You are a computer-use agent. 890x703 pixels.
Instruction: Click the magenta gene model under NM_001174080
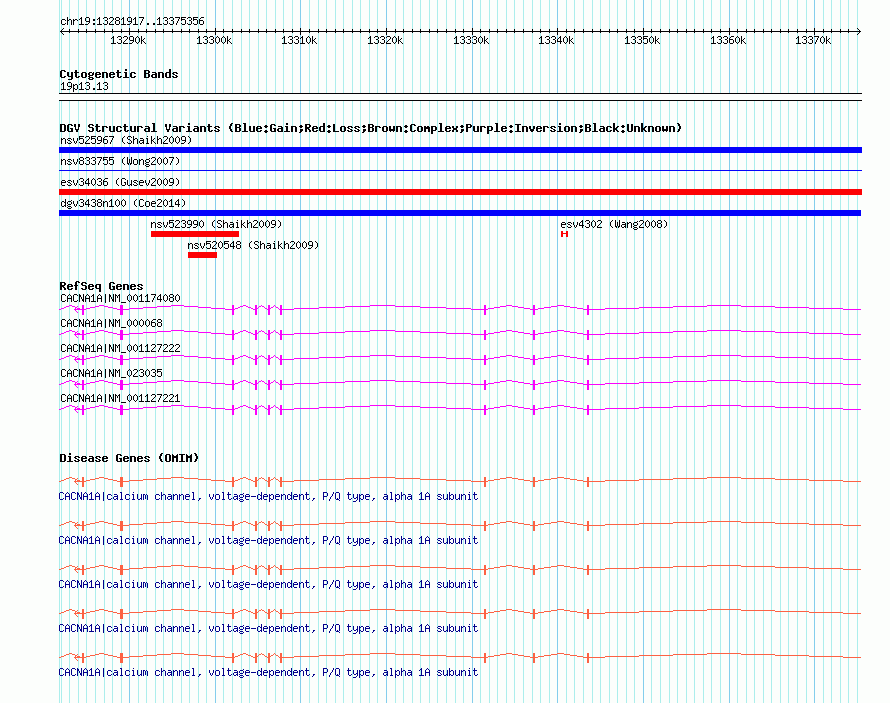pos(460,309)
